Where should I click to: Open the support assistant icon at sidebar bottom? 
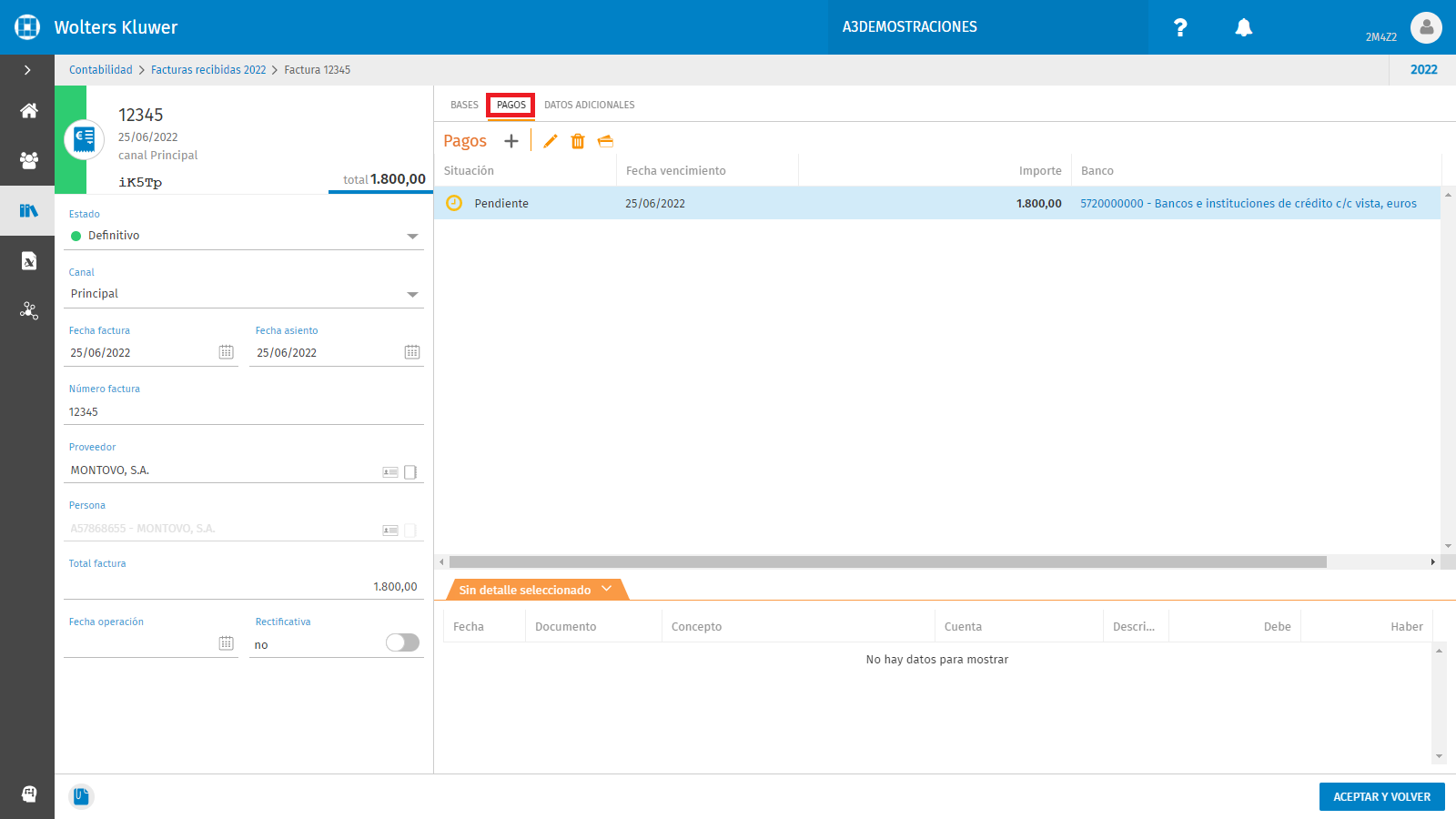tap(29, 794)
